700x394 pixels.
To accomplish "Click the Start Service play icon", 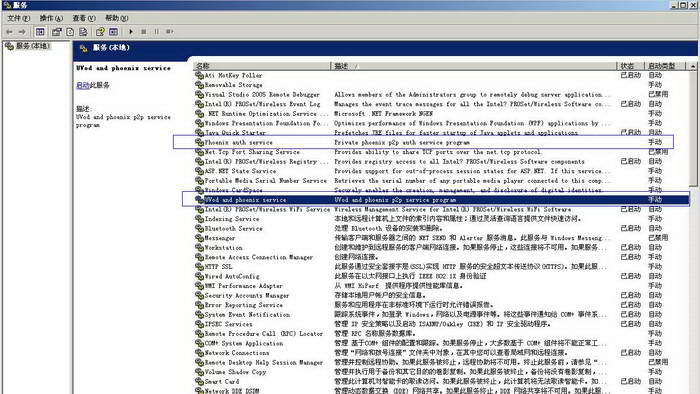I will click(131, 32).
